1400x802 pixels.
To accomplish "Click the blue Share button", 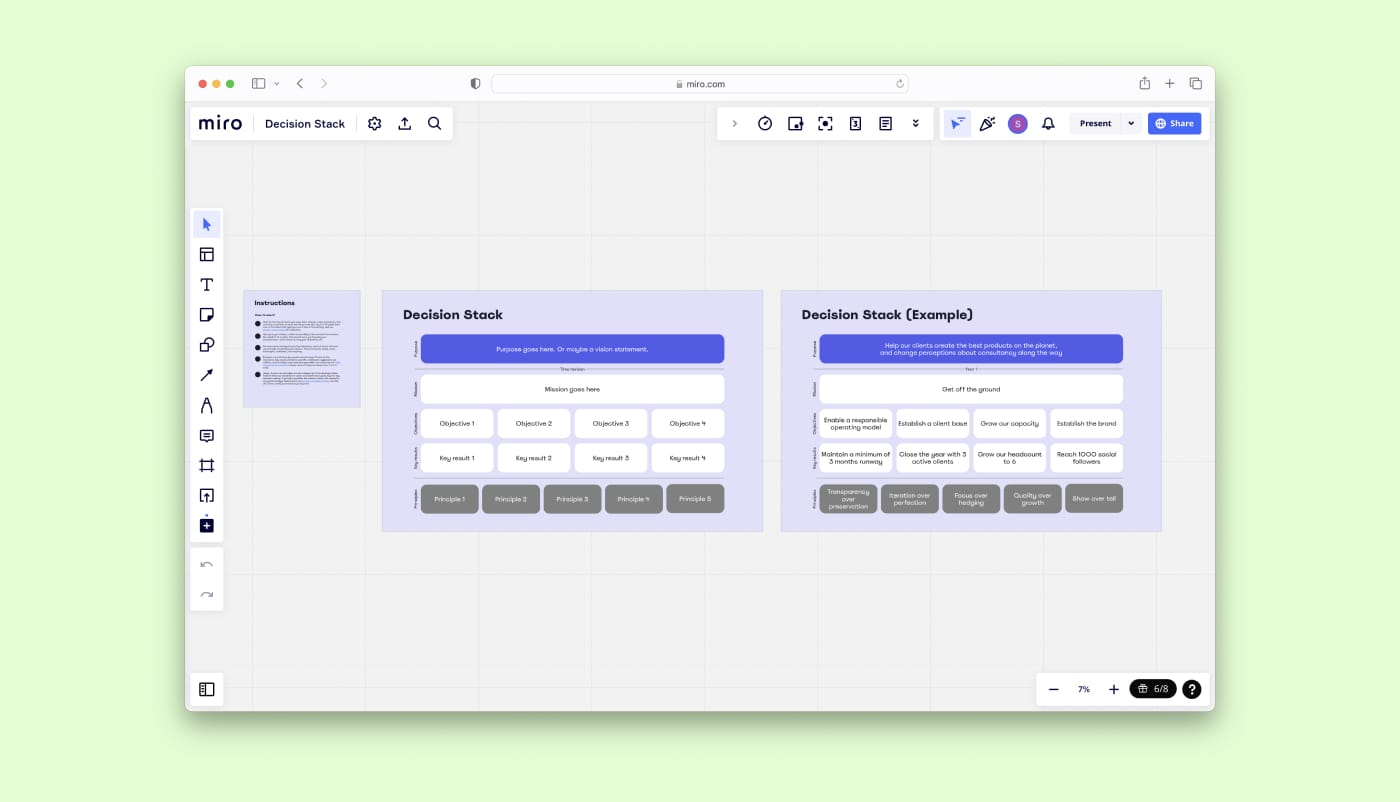I will (x=1174, y=122).
